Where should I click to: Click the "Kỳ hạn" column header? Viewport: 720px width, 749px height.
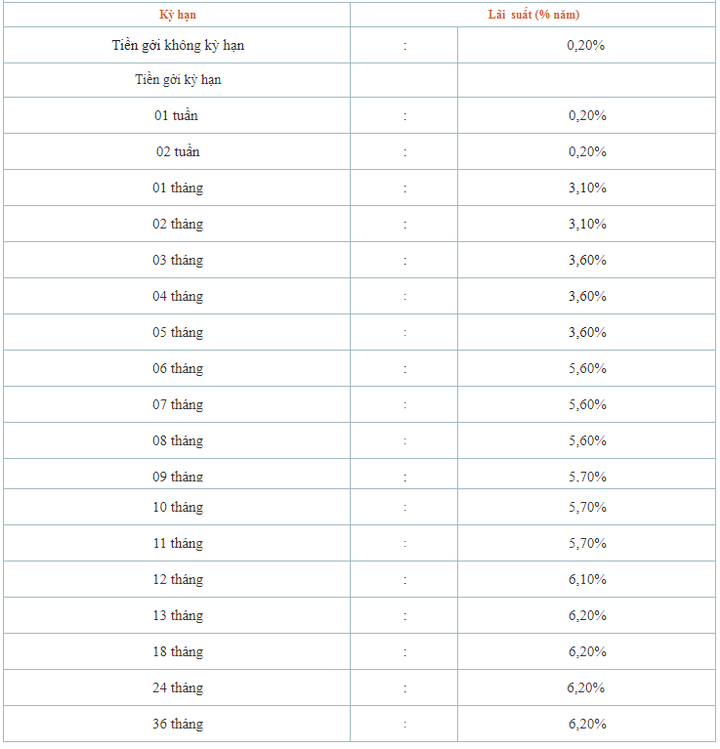(177, 15)
